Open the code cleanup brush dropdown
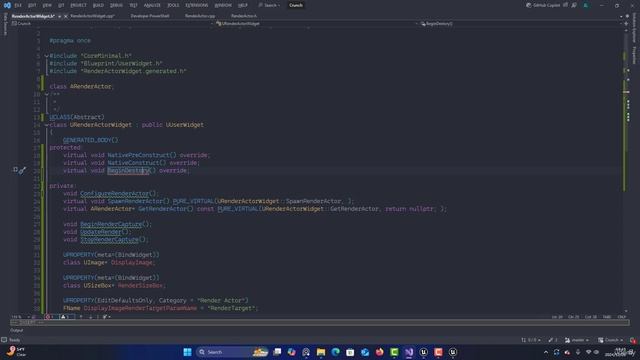 (107, 317)
